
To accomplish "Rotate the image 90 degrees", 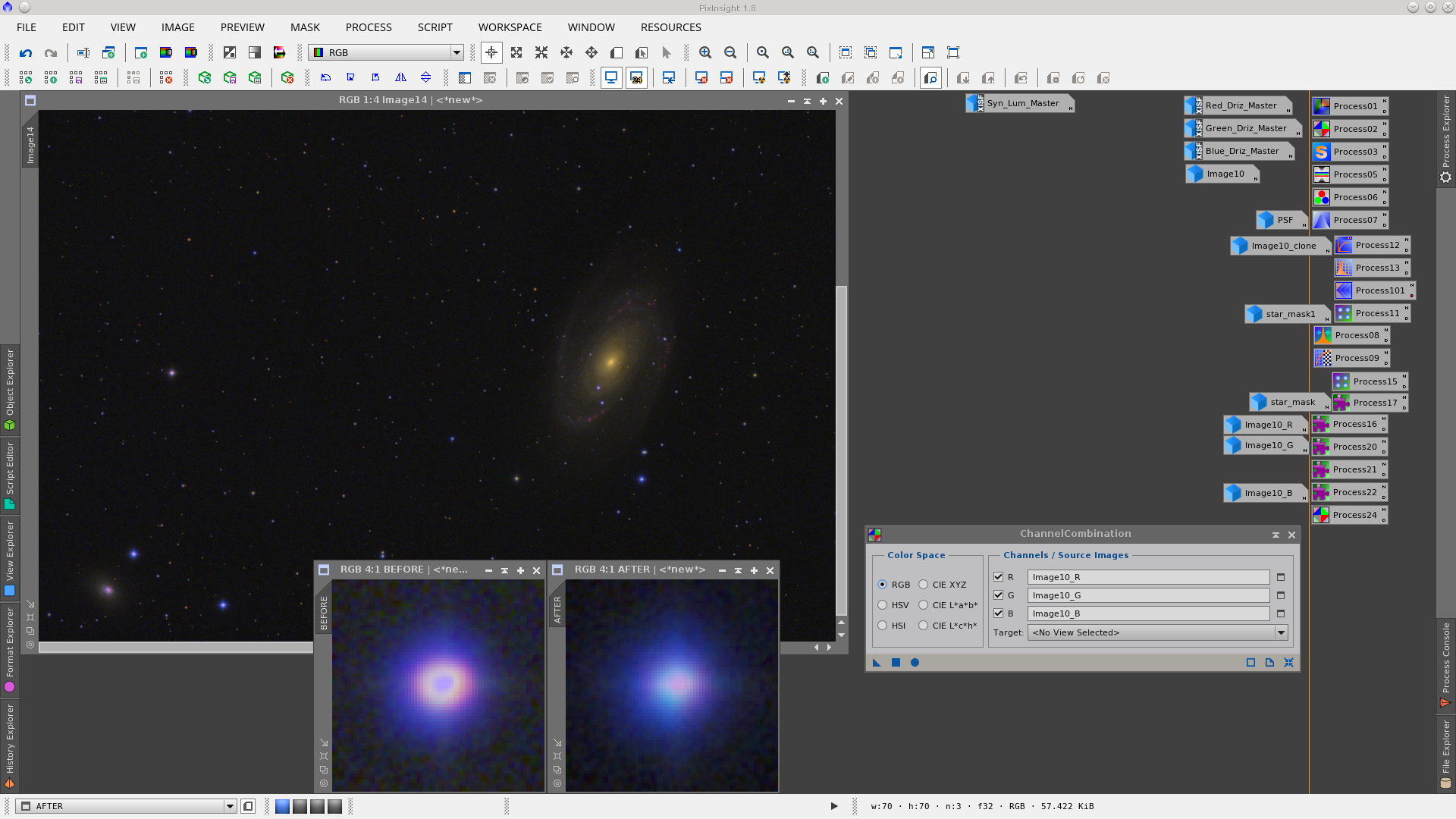I will tap(350, 77).
